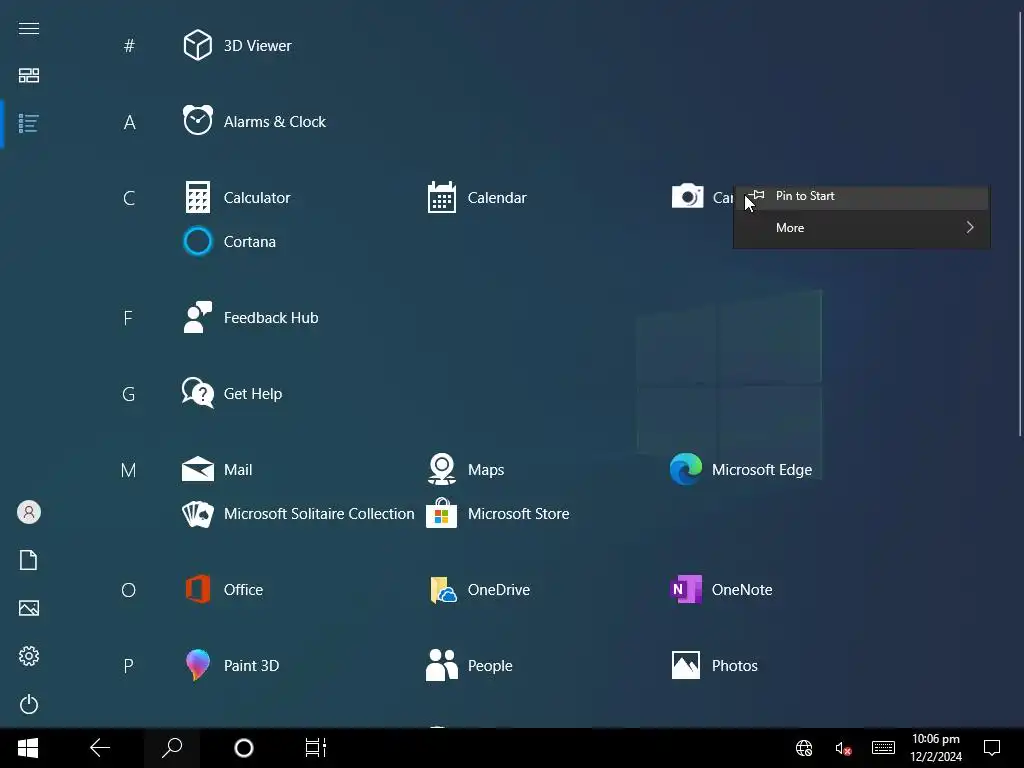Launch the Mail app icon
The height and width of the screenshot is (768, 1024).
coord(197,470)
